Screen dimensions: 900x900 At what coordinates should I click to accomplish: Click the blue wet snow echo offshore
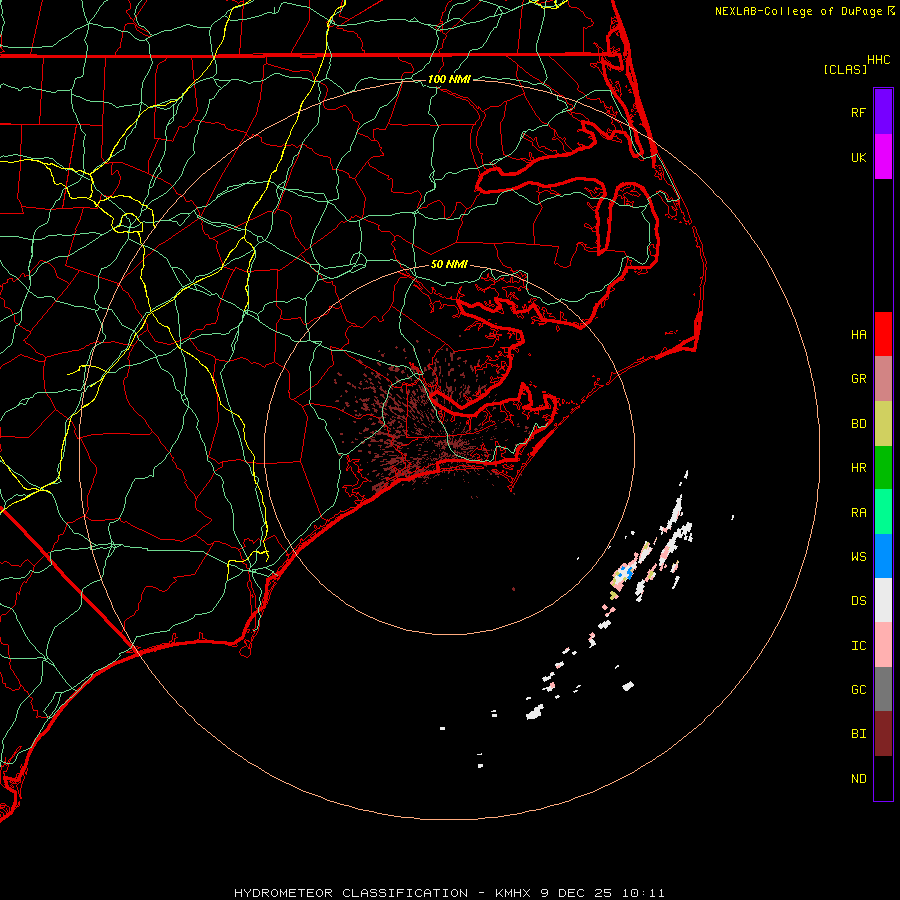pos(625,572)
